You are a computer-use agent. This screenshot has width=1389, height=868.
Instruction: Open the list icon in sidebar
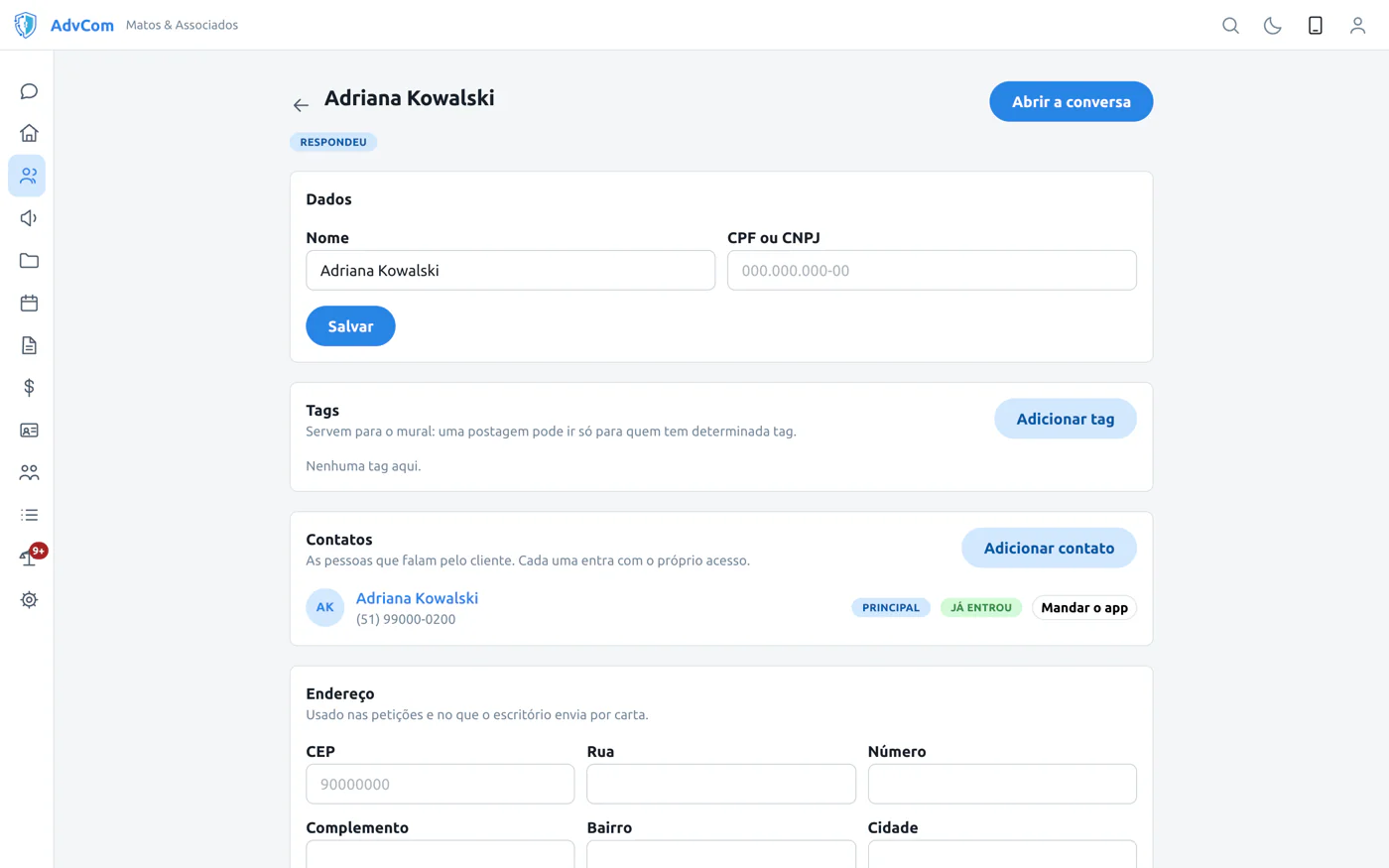[x=29, y=515]
